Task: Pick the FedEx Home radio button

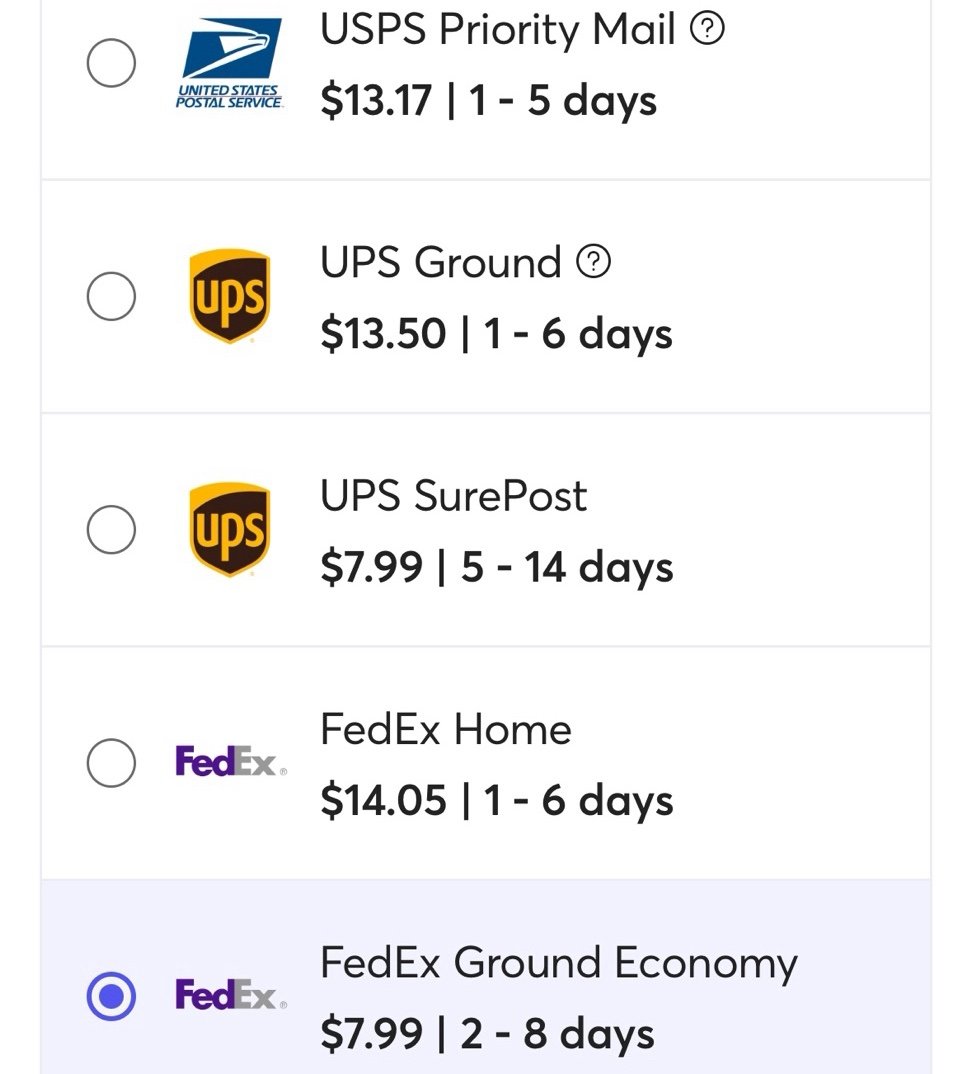Action: 111,764
